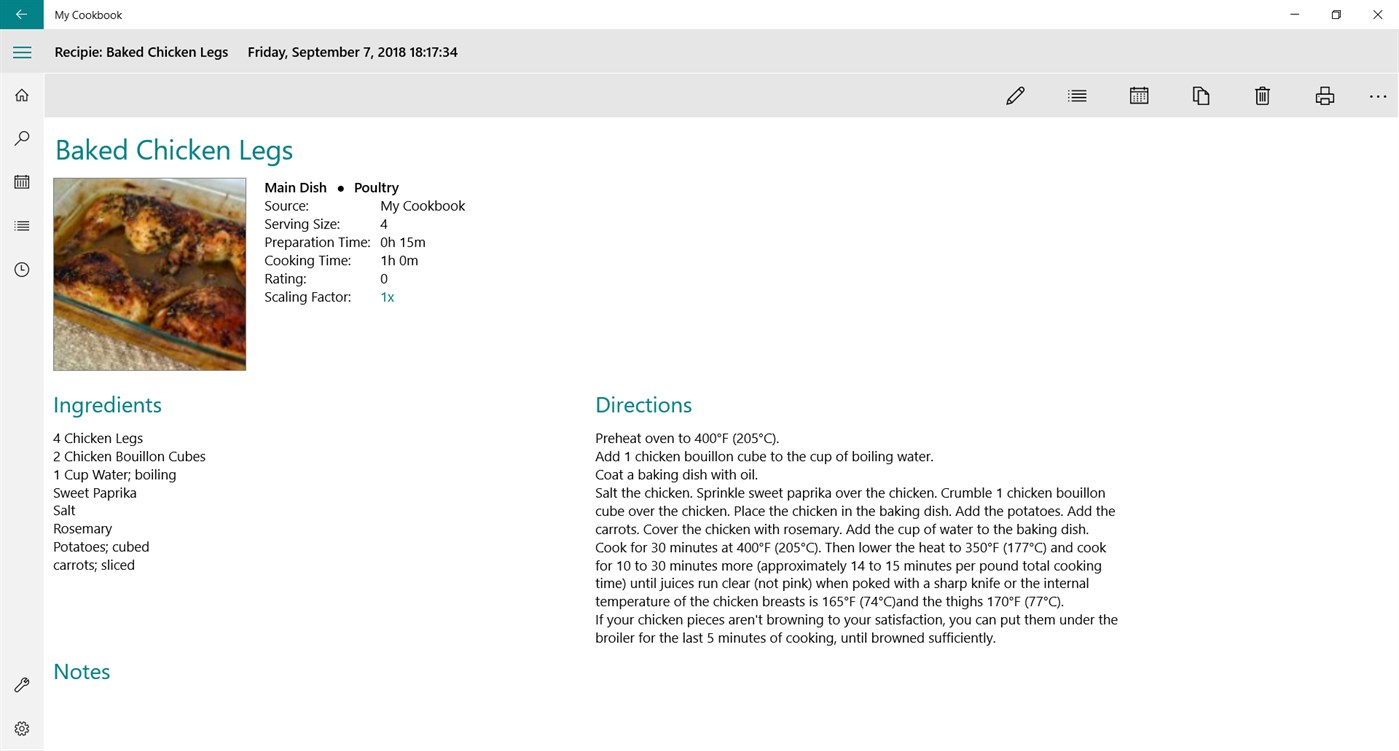
Task: Schedule this recipe on the calendar
Action: click(x=1139, y=95)
